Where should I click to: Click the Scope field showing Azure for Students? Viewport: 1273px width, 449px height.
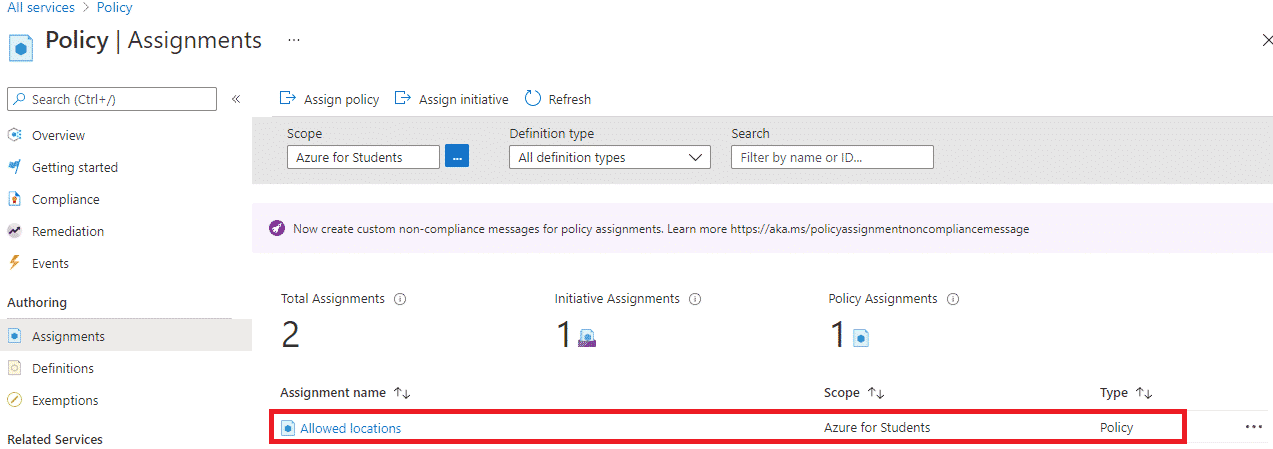click(363, 157)
